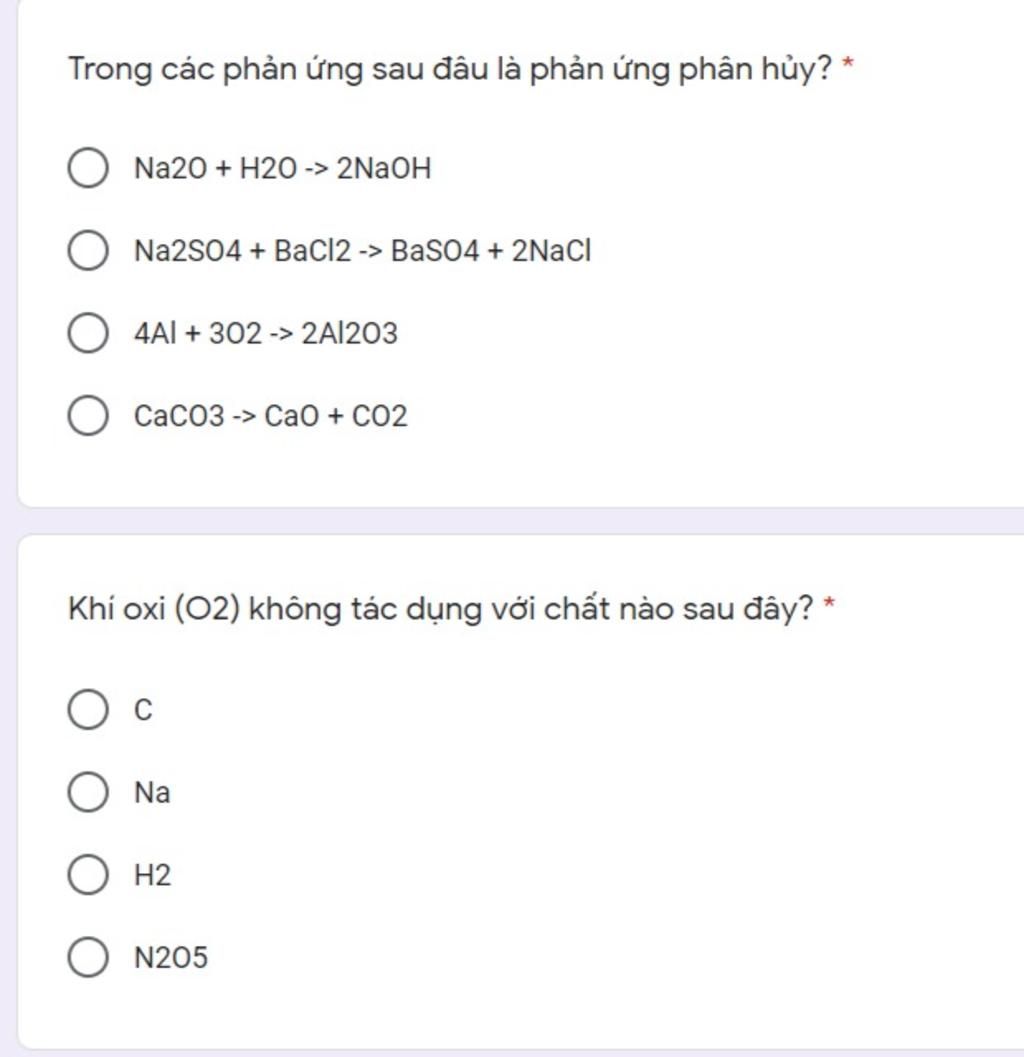
Task: Mark the 4Al + 3O2 -> 2Al2O3 radio circle
Action: (x=88, y=333)
